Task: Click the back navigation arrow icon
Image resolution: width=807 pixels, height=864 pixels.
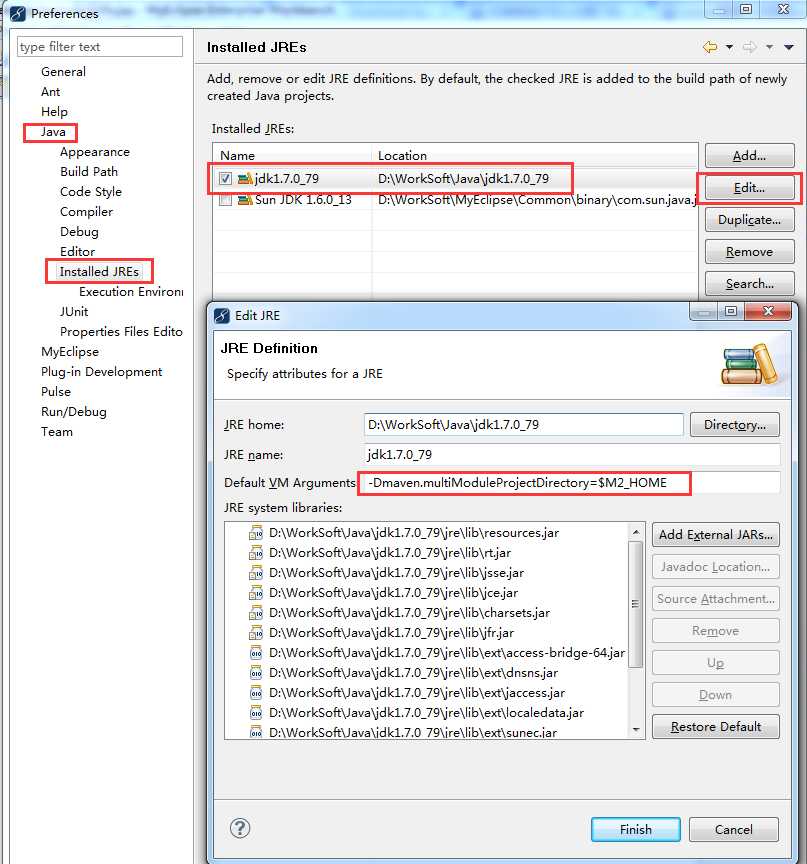Action: click(710, 47)
